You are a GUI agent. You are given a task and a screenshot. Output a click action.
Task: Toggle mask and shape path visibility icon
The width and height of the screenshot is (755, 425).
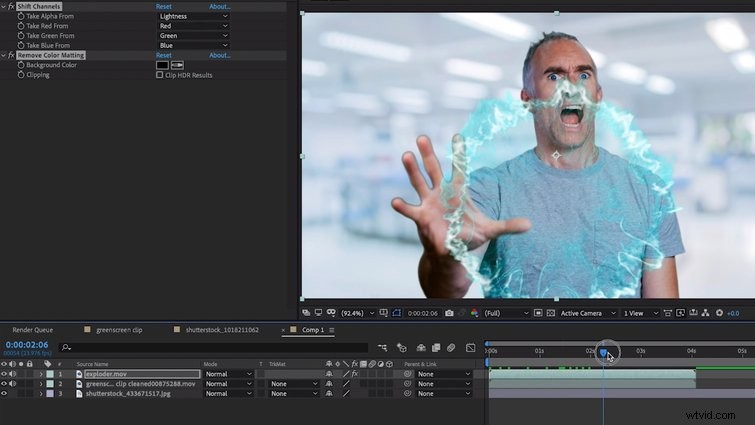pos(396,313)
